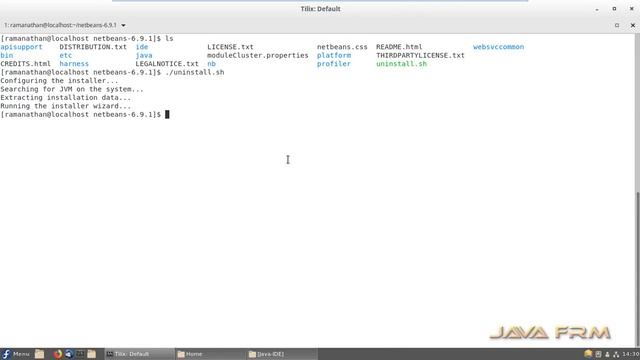This screenshot has width=640, height=360.
Task: Click websvccommon directory name
Action: click(498, 47)
